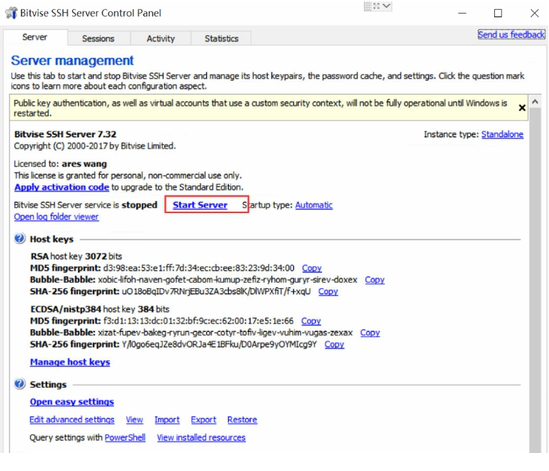549x471 pixels.
Task: Click Send us feedback link
Action: coord(511,34)
